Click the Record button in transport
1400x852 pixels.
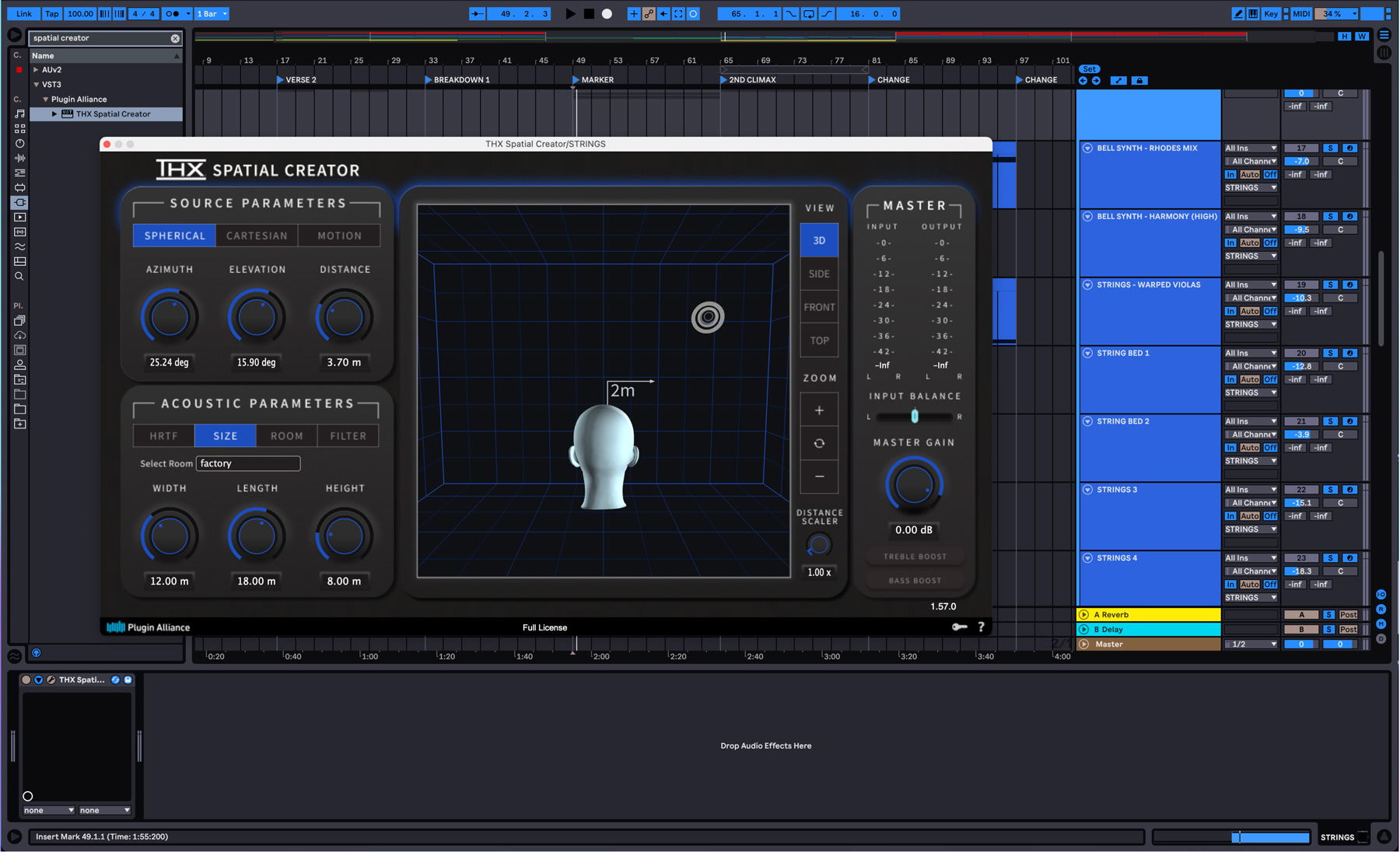click(607, 13)
